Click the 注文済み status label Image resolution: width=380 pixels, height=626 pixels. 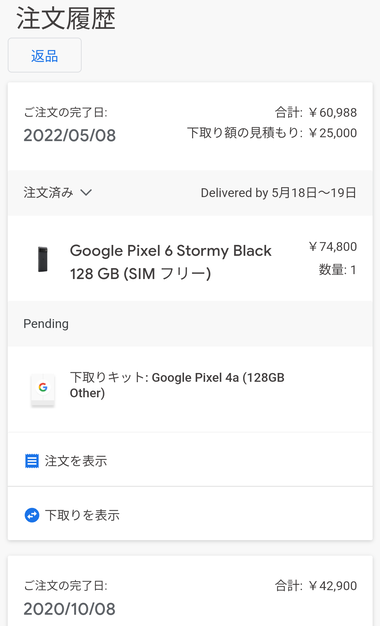(48, 193)
